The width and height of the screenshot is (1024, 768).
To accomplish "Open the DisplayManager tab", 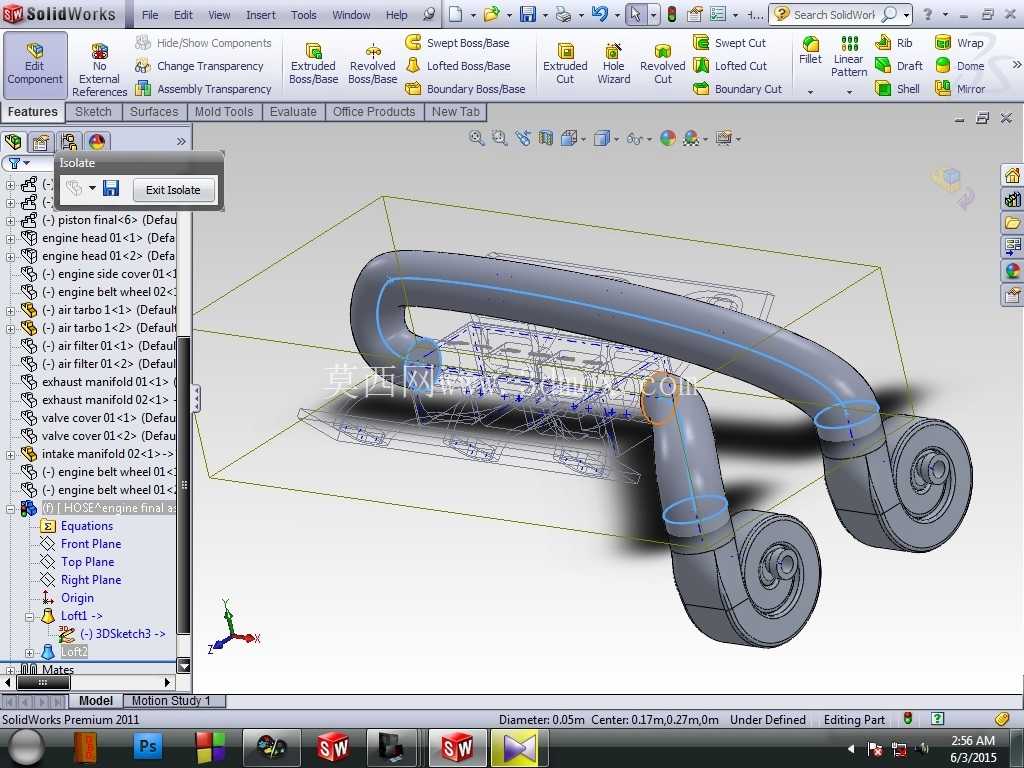I will tap(97, 141).
